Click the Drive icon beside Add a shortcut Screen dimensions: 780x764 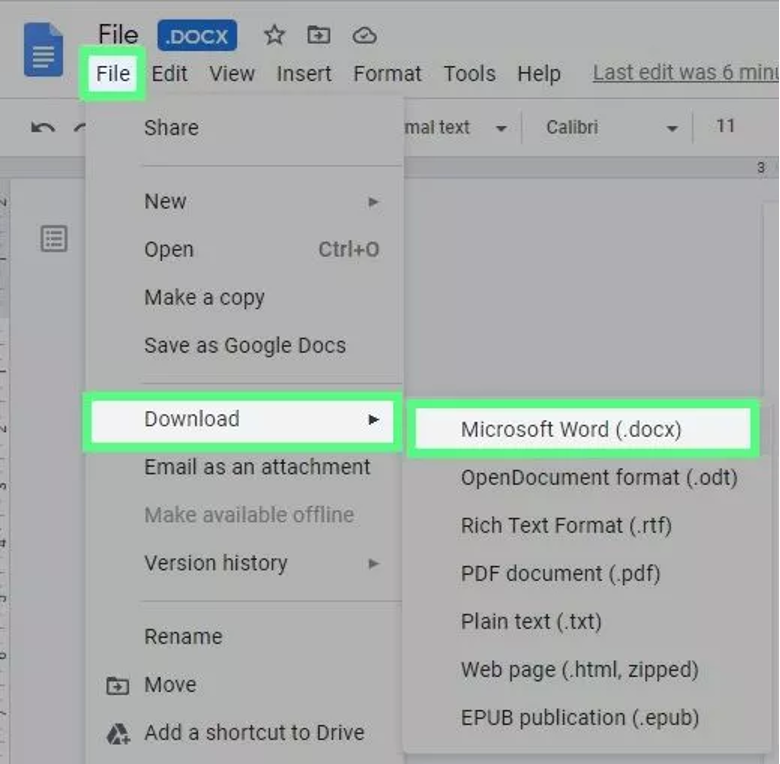point(118,734)
